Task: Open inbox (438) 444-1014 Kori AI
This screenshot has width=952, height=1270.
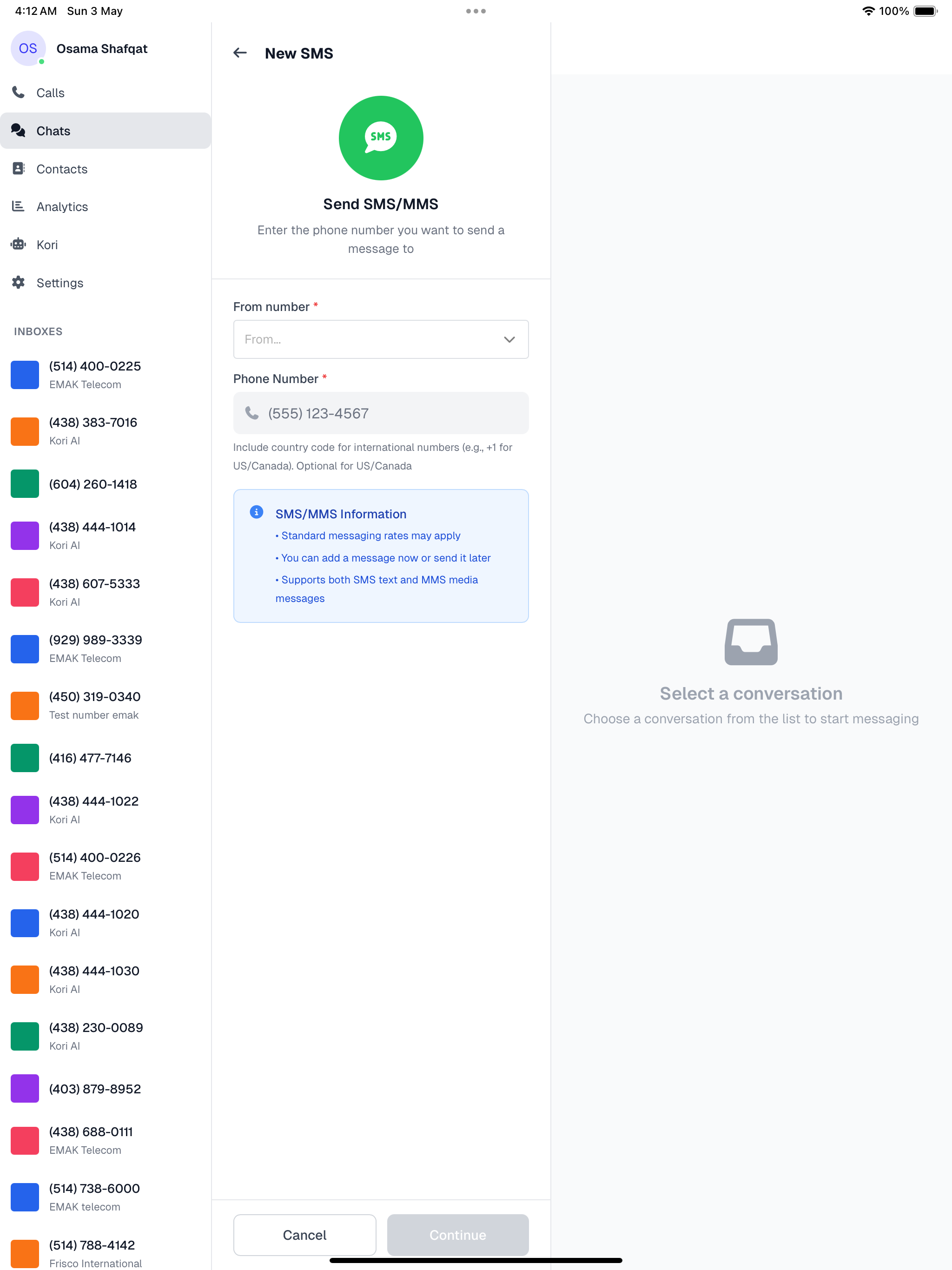Action: [x=106, y=536]
